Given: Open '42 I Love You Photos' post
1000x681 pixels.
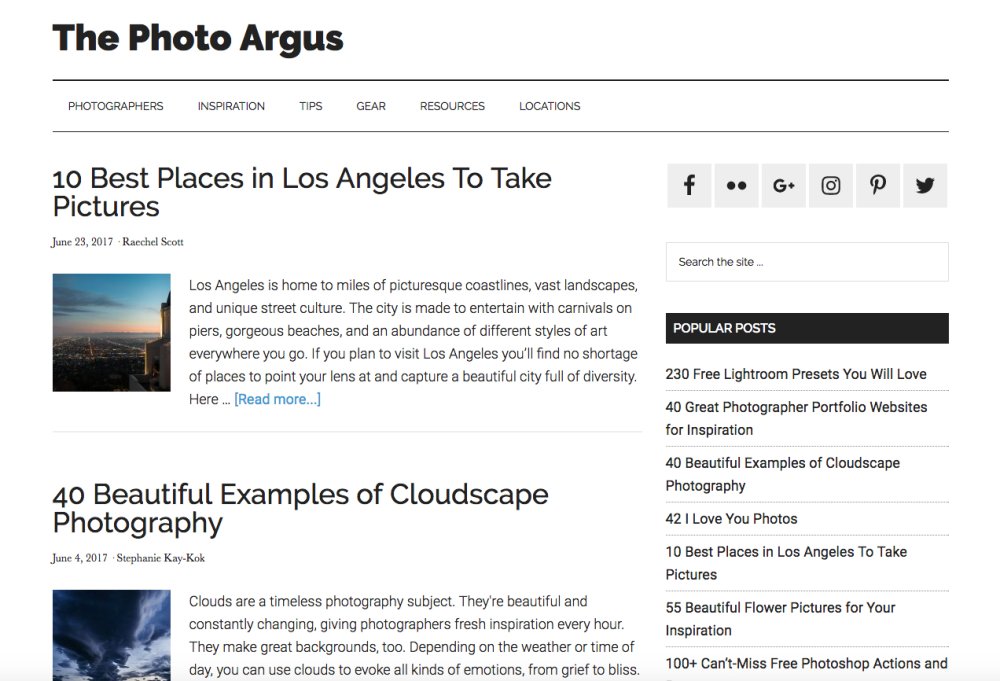Looking at the screenshot, I should click(732, 519).
